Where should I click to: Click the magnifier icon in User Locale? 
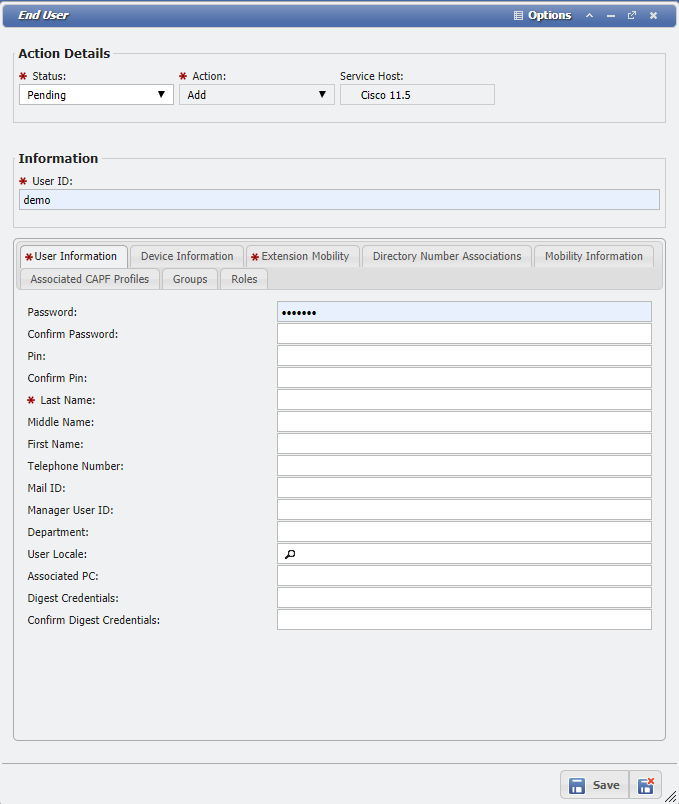[x=290, y=554]
